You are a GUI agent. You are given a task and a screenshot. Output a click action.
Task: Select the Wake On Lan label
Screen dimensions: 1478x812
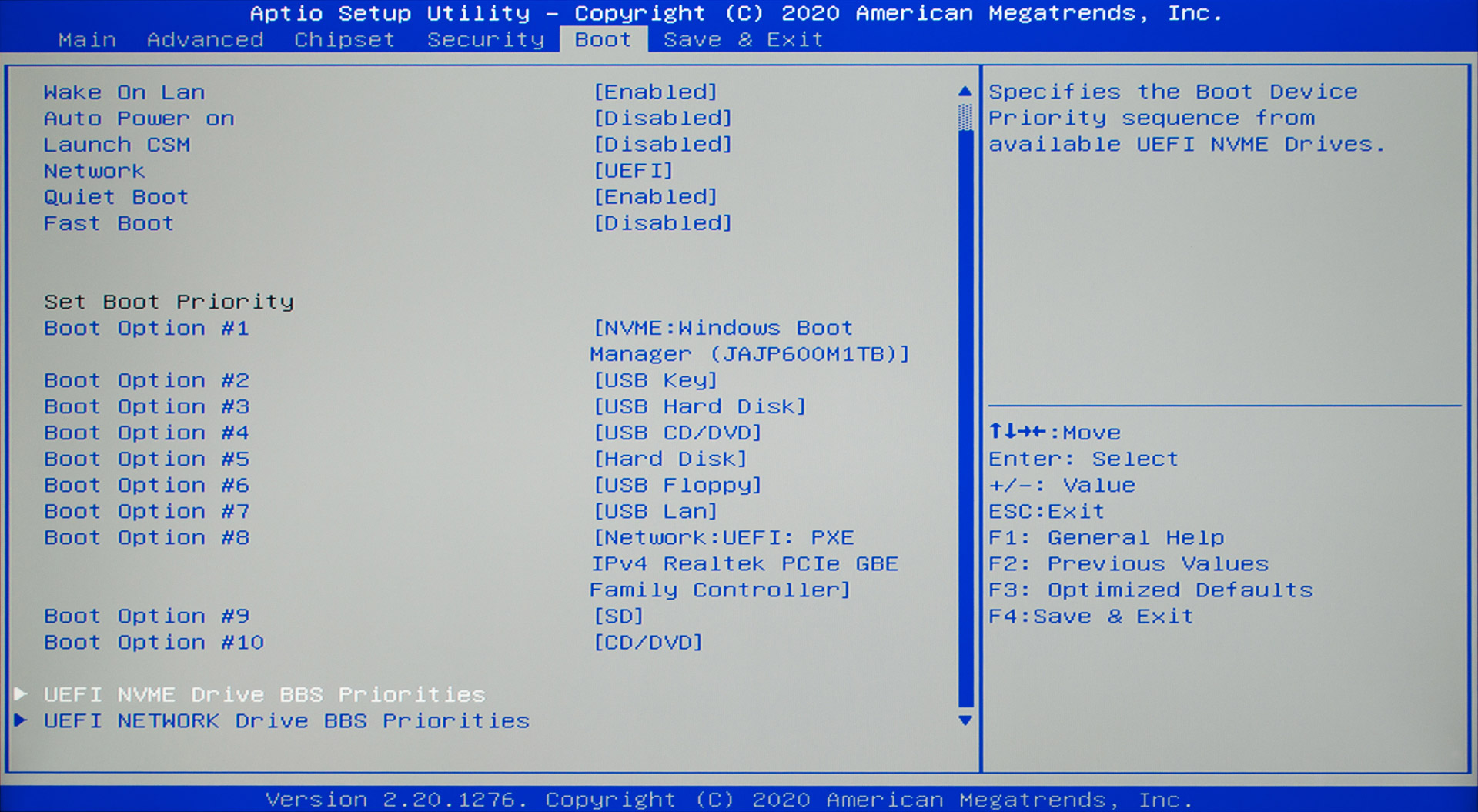(124, 92)
